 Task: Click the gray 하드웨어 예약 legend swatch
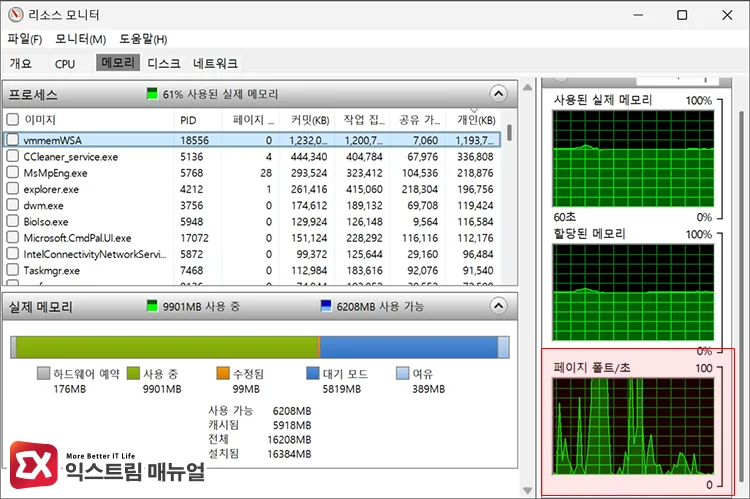pos(43,373)
